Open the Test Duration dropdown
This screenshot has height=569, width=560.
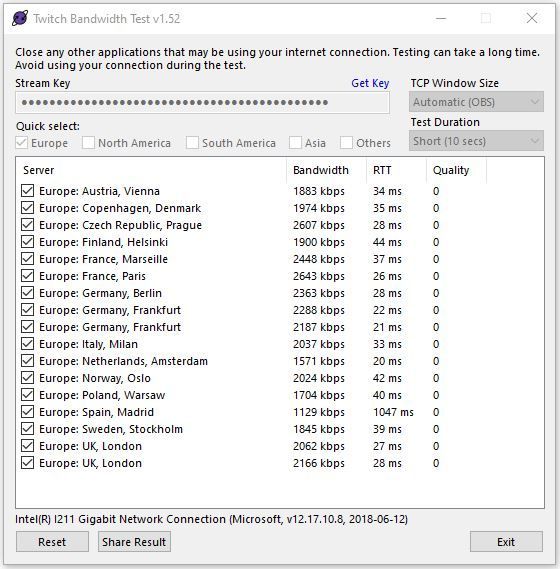pyautogui.click(x=476, y=141)
